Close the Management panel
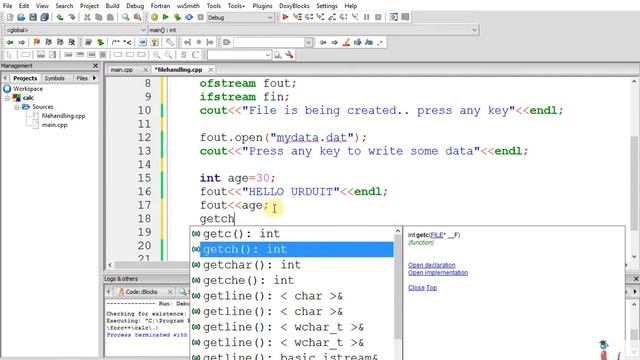 click(96, 66)
